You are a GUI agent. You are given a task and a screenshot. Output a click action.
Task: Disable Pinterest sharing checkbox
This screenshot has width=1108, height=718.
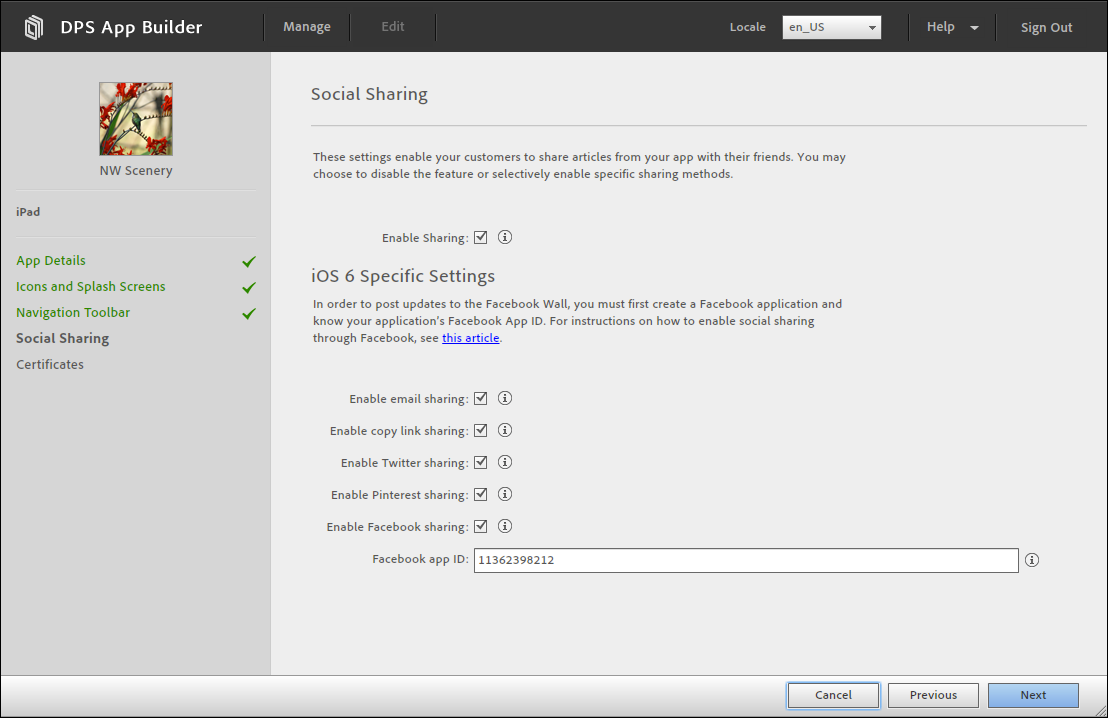tap(481, 494)
